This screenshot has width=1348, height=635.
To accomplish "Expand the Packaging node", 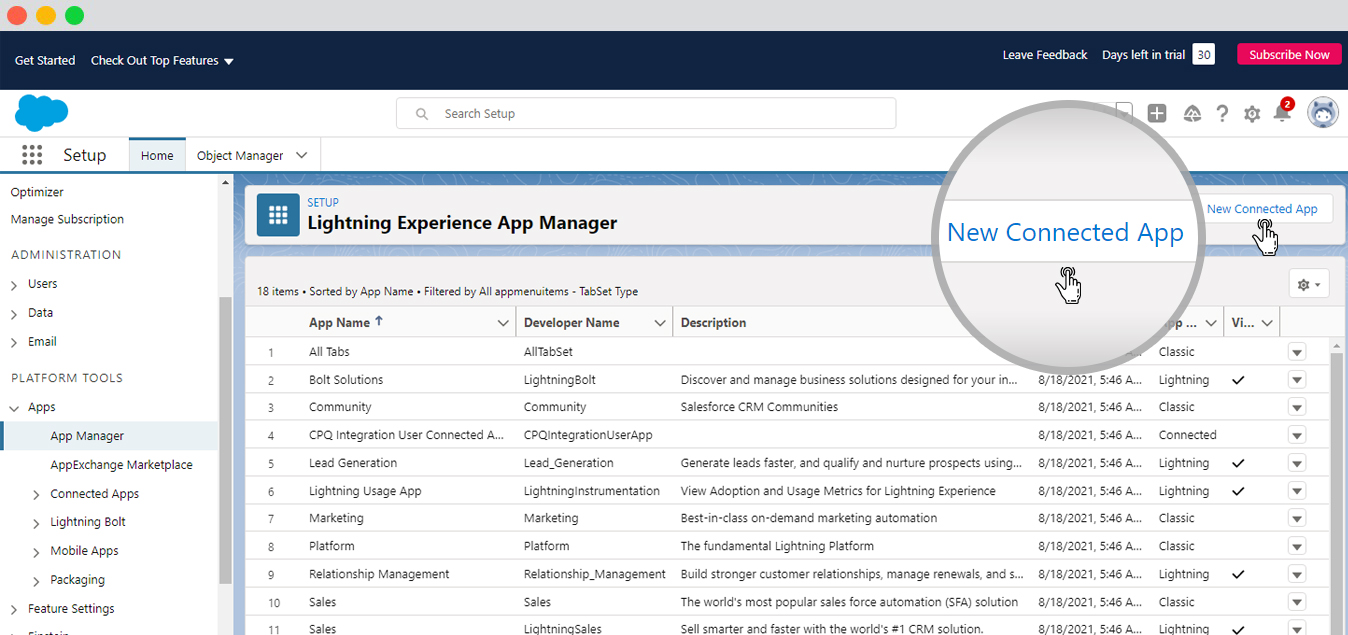I will (36, 581).
